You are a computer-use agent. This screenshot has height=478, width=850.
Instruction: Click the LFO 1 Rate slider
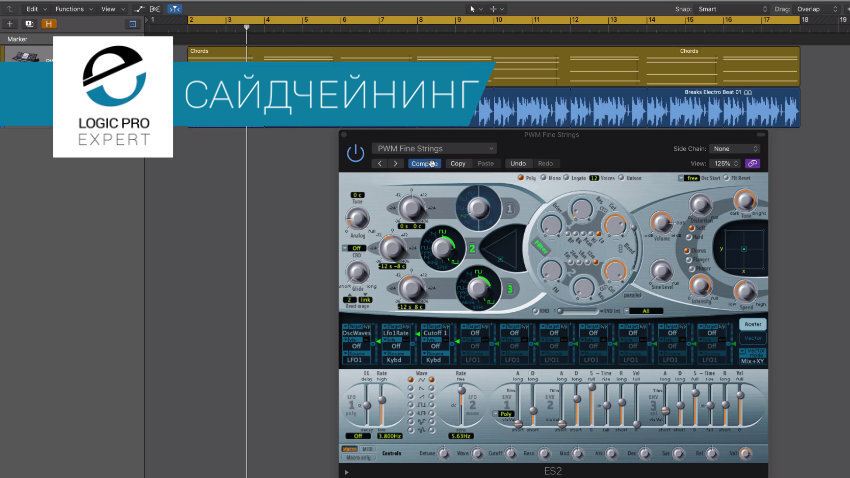pos(382,406)
